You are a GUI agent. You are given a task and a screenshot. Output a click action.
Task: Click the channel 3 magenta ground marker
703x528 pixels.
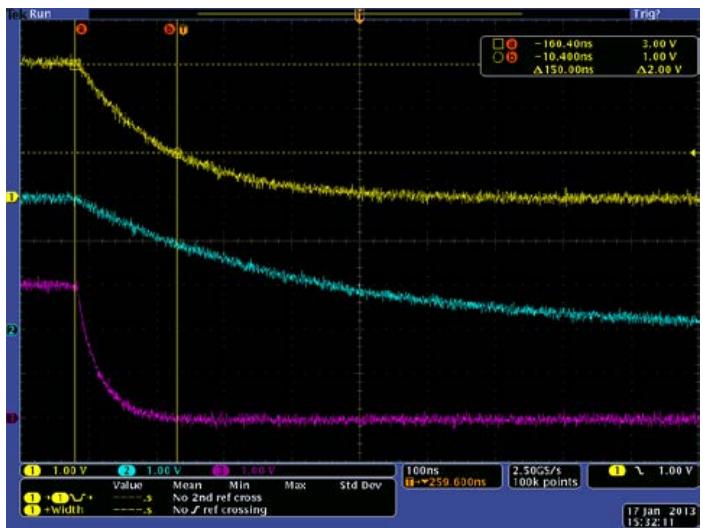(x=12, y=418)
